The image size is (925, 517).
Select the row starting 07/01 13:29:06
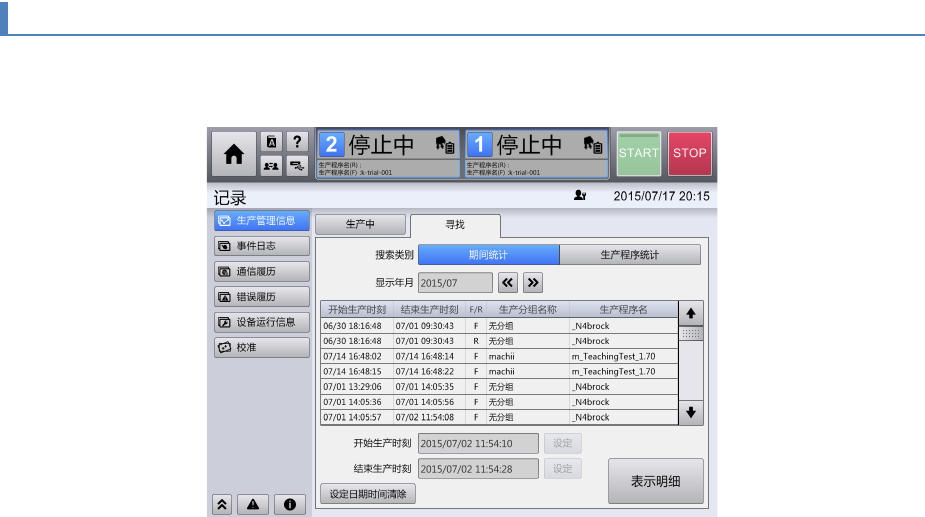tap(500, 387)
